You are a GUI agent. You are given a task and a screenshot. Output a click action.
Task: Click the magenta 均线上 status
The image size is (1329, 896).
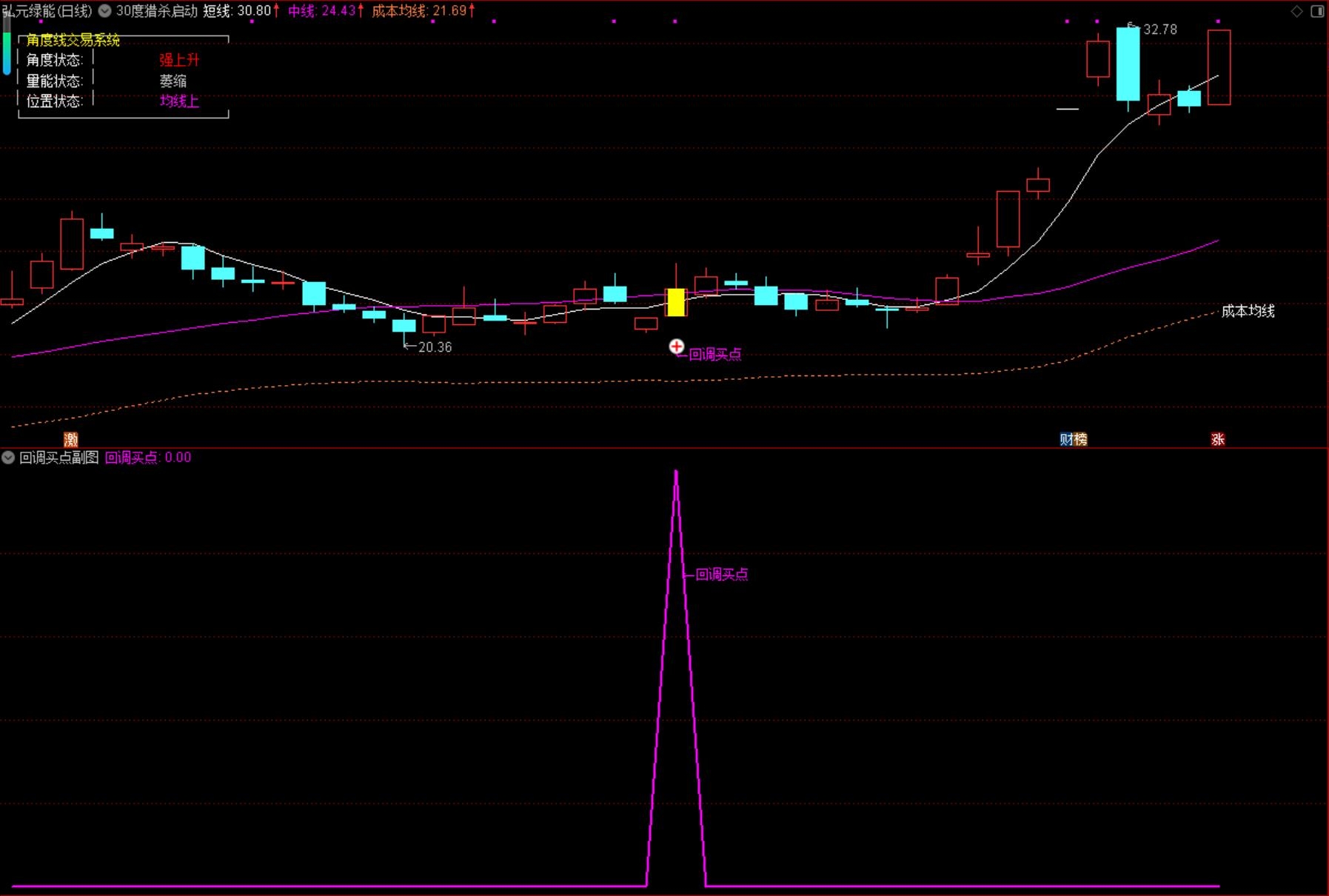(179, 101)
